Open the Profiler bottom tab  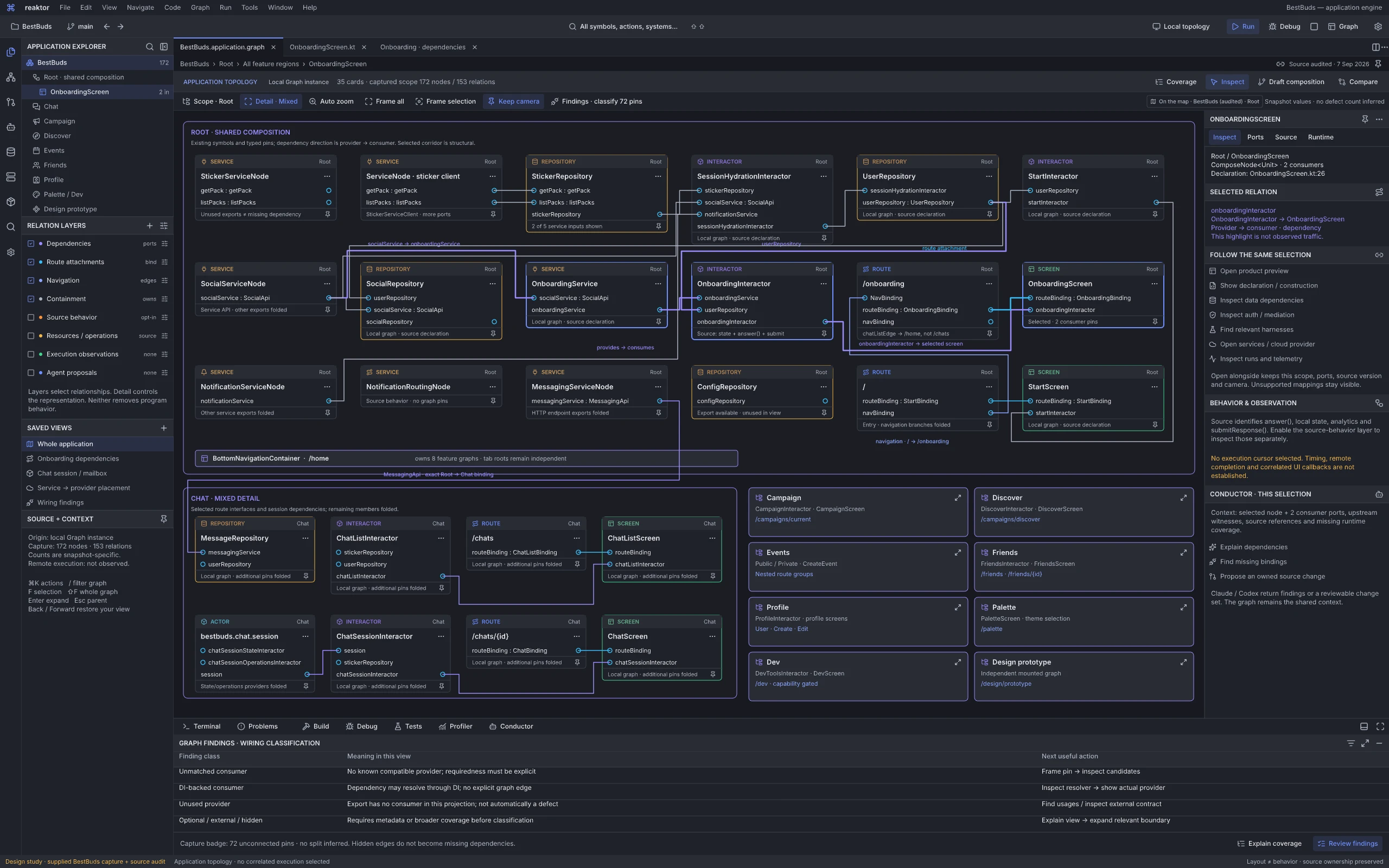[x=455, y=726]
